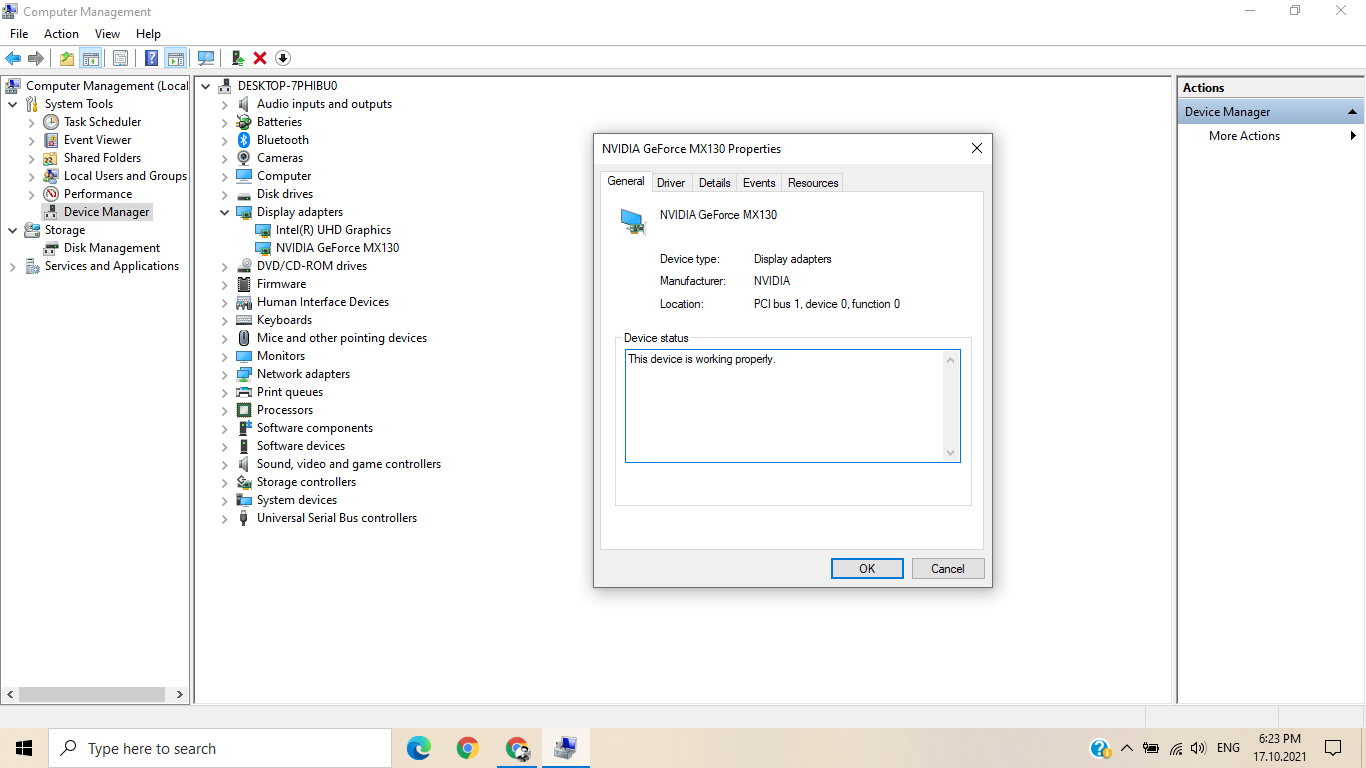Image resolution: width=1366 pixels, height=768 pixels.
Task: Select Services and Applications node
Action: tap(111, 266)
